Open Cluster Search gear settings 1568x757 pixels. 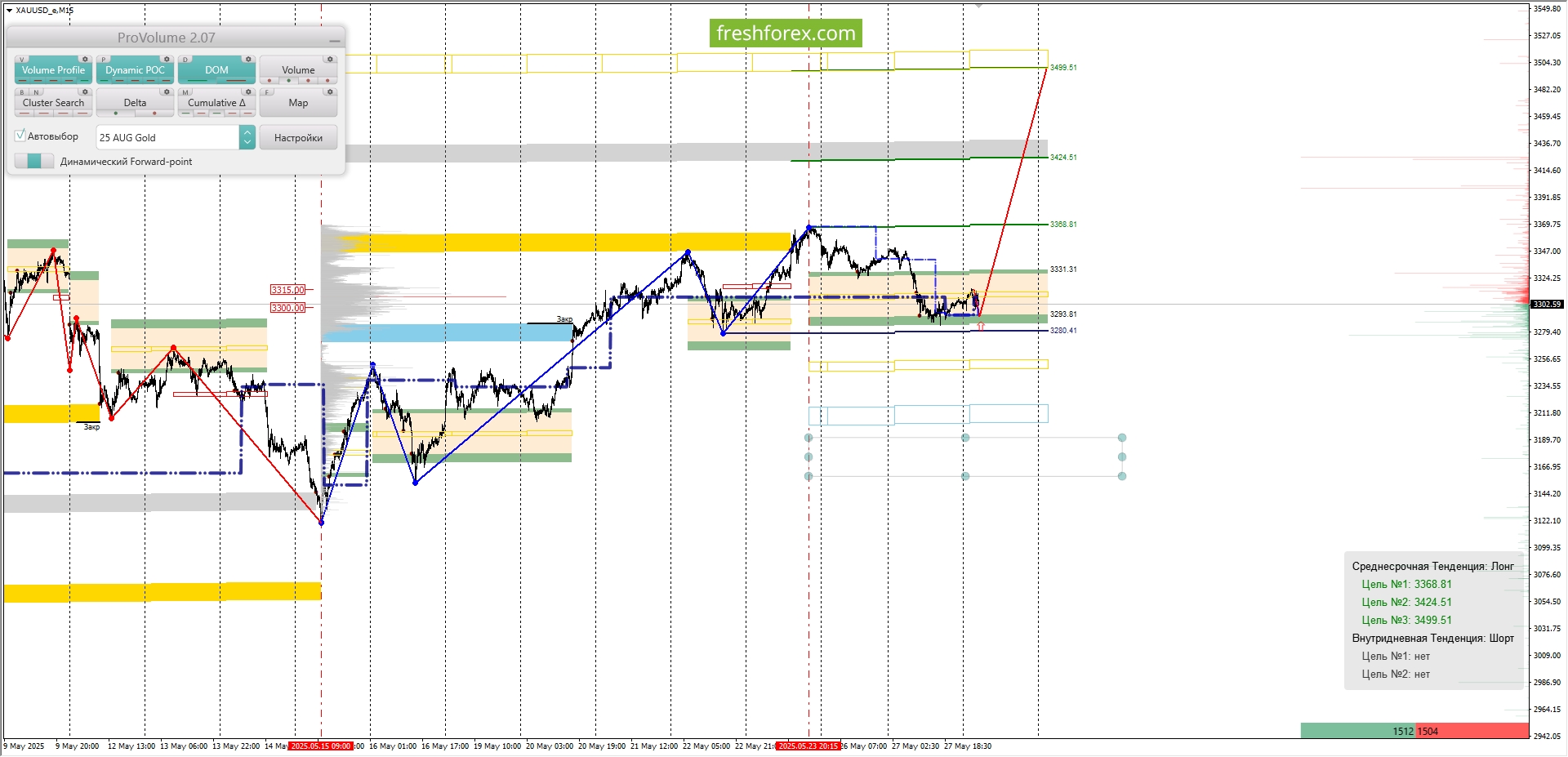pos(85,91)
